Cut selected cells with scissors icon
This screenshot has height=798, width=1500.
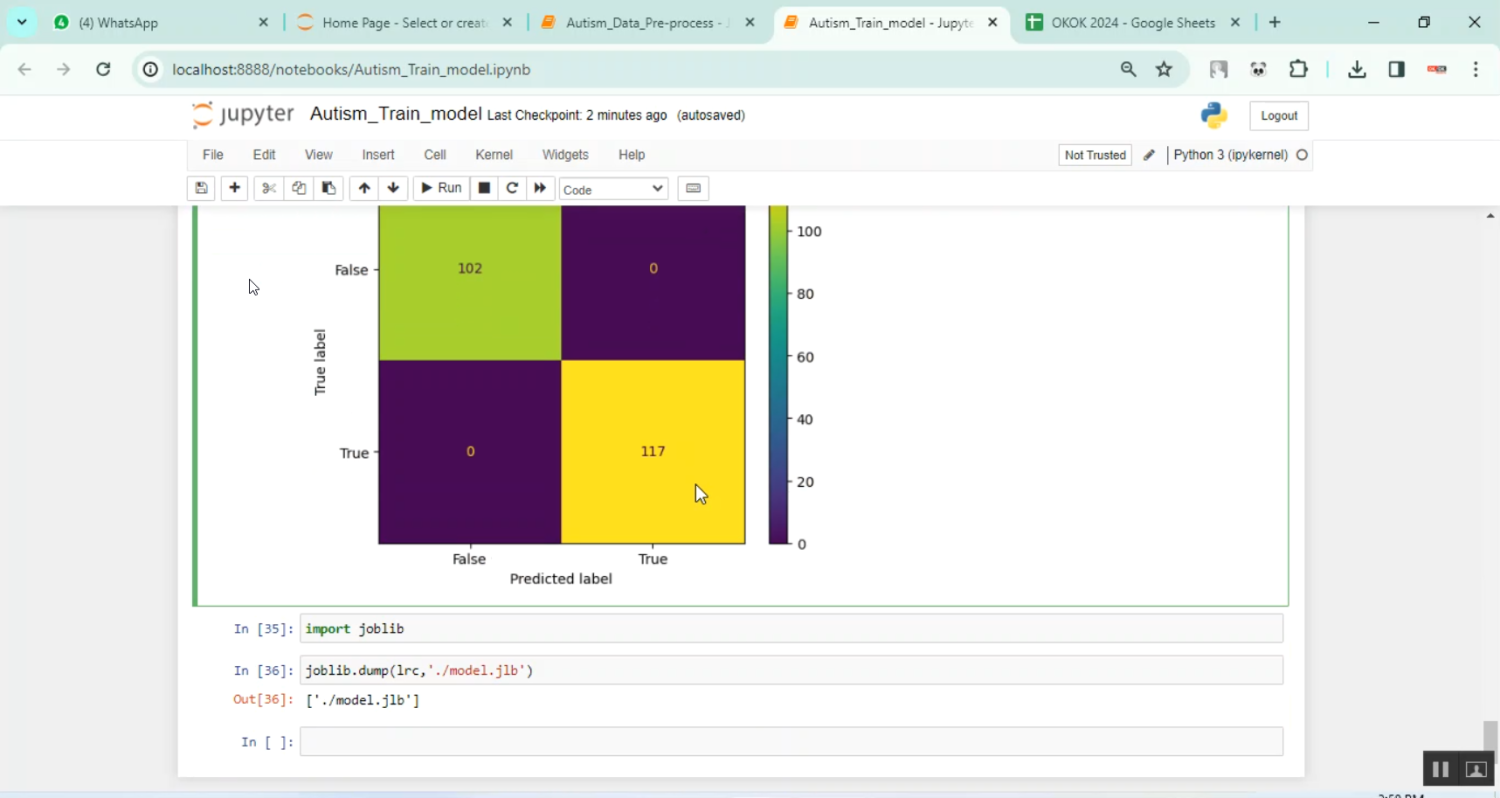[x=268, y=188]
